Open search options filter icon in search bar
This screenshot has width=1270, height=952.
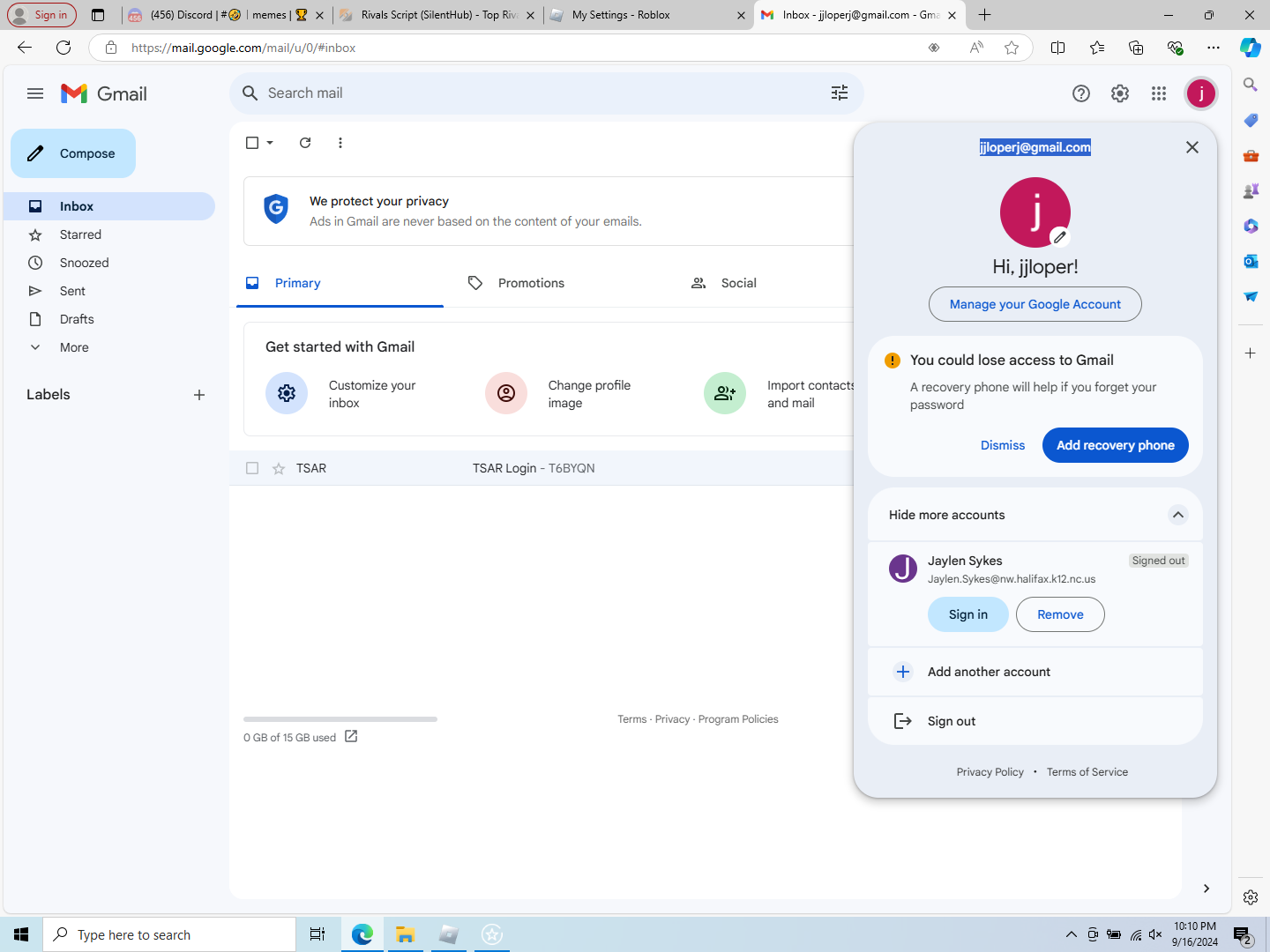[840, 93]
